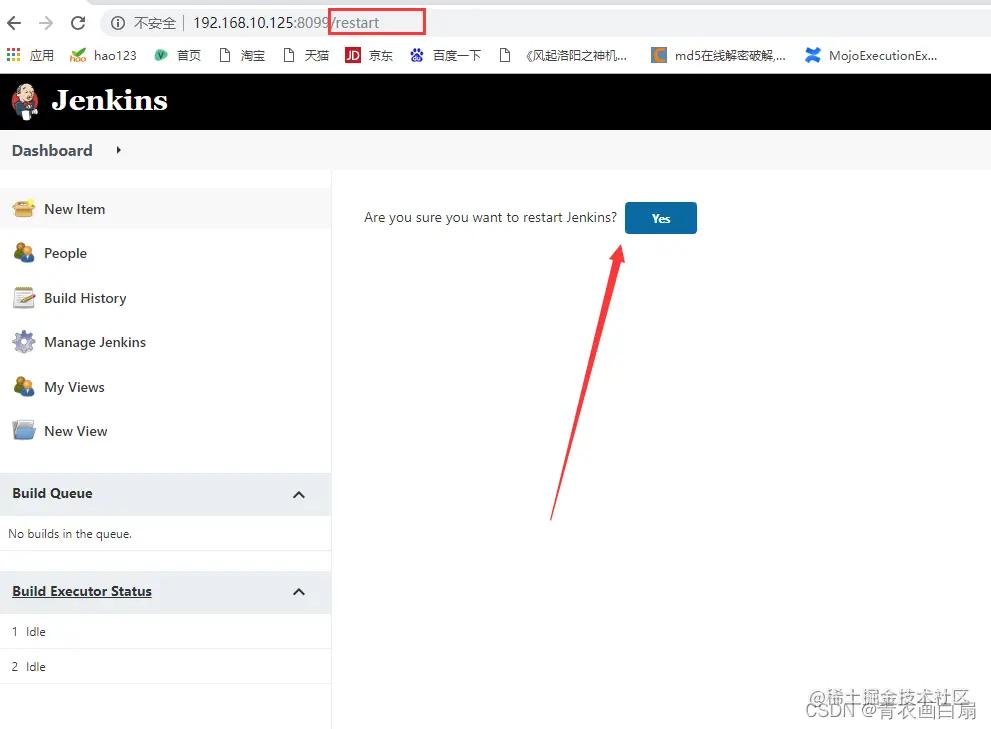Open the Build Executor Status link

82,591
